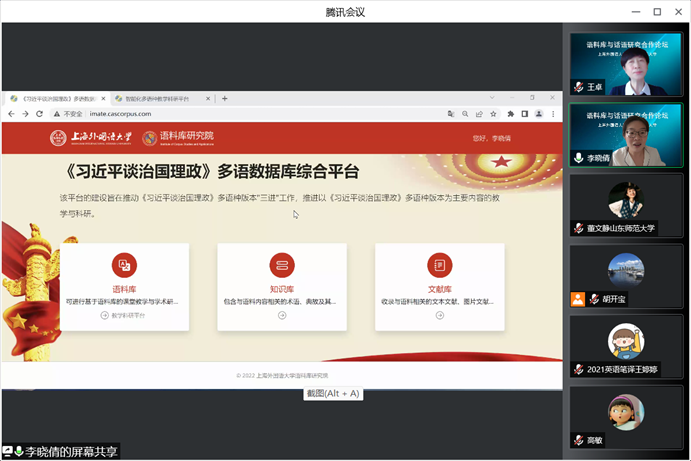
Task: Click the red 知识库 knowledge base icon
Action: point(282,264)
